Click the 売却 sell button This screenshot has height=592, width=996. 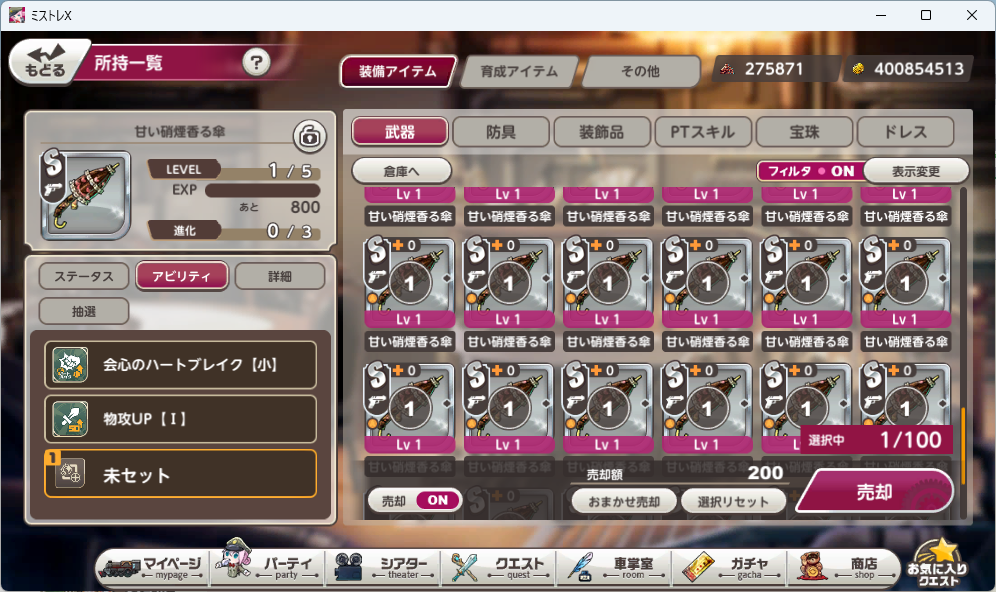click(874, 491)
